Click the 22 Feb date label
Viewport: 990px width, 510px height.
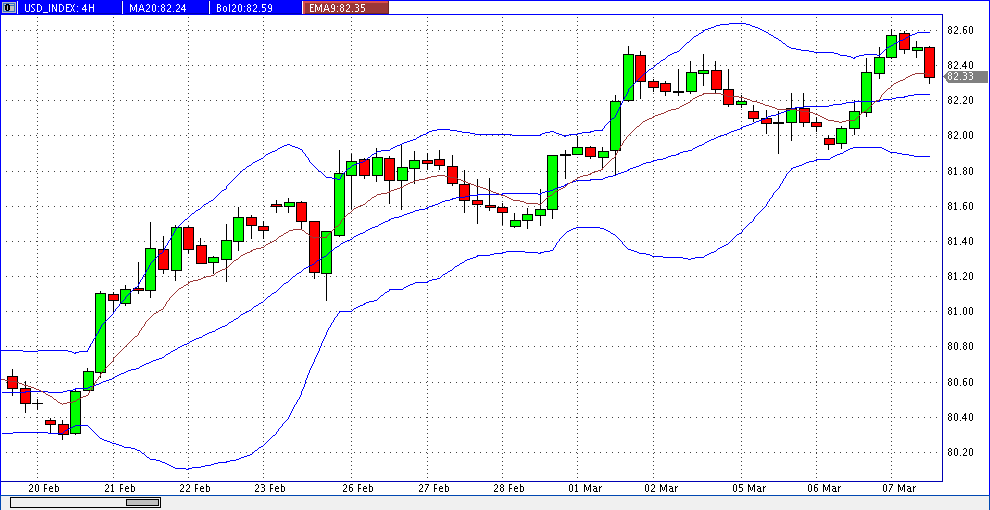point(194,489)
